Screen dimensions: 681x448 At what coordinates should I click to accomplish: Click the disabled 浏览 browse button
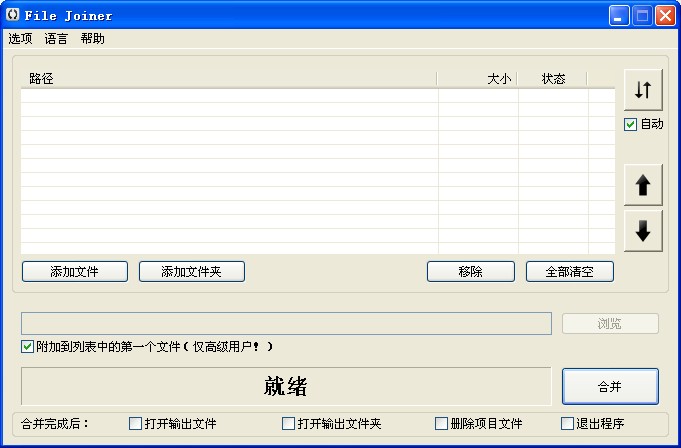point(610,323)
